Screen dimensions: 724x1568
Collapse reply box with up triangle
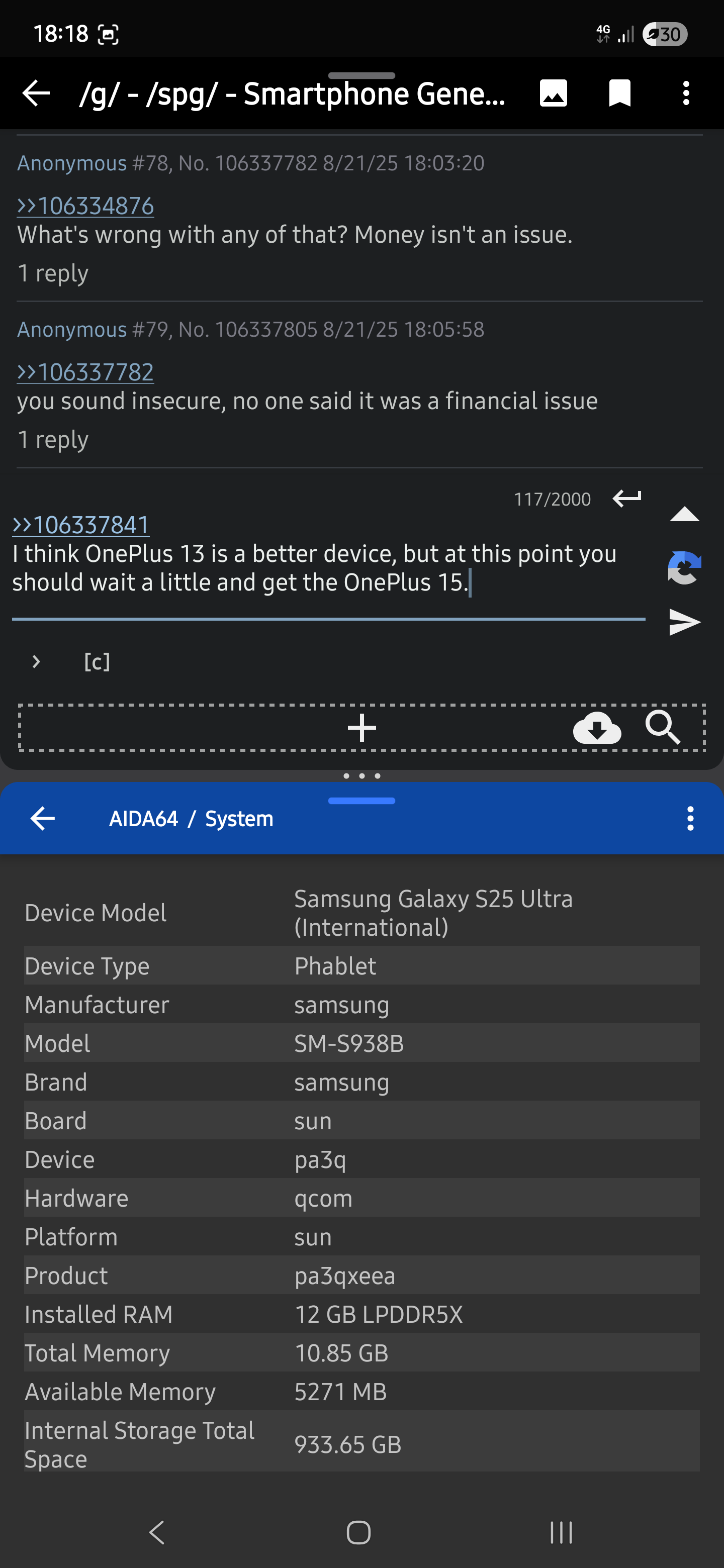pyautogui.click(x=684, y=514)
